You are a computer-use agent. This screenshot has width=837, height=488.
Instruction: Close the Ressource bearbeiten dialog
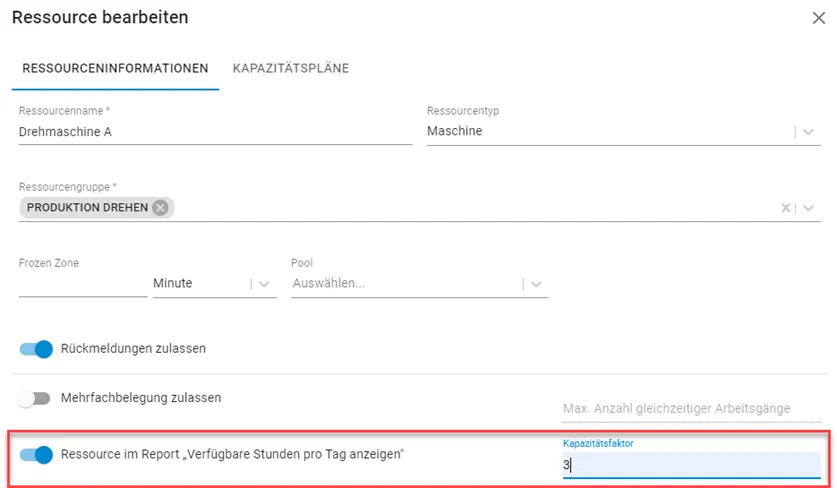pyautogui.click(x=818, y=18)
